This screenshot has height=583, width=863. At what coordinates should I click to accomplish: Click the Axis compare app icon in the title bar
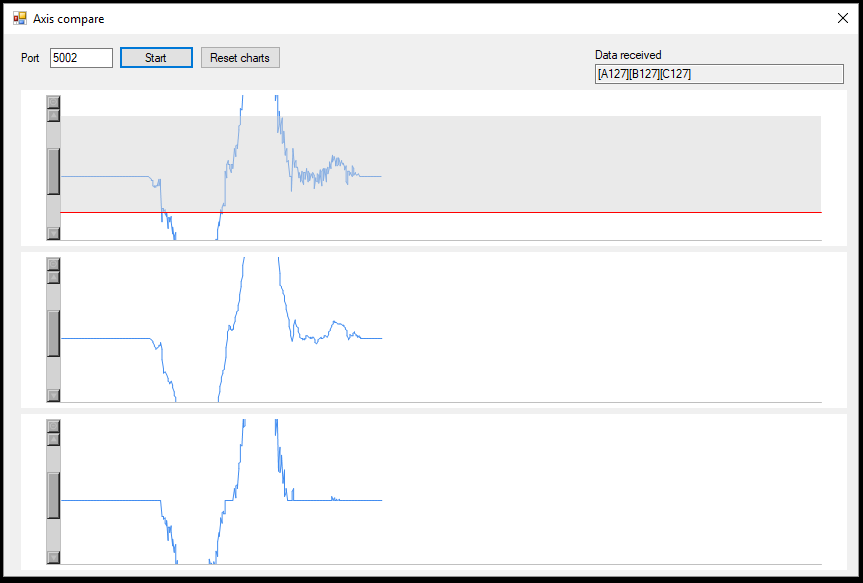[x=20, y=18]
